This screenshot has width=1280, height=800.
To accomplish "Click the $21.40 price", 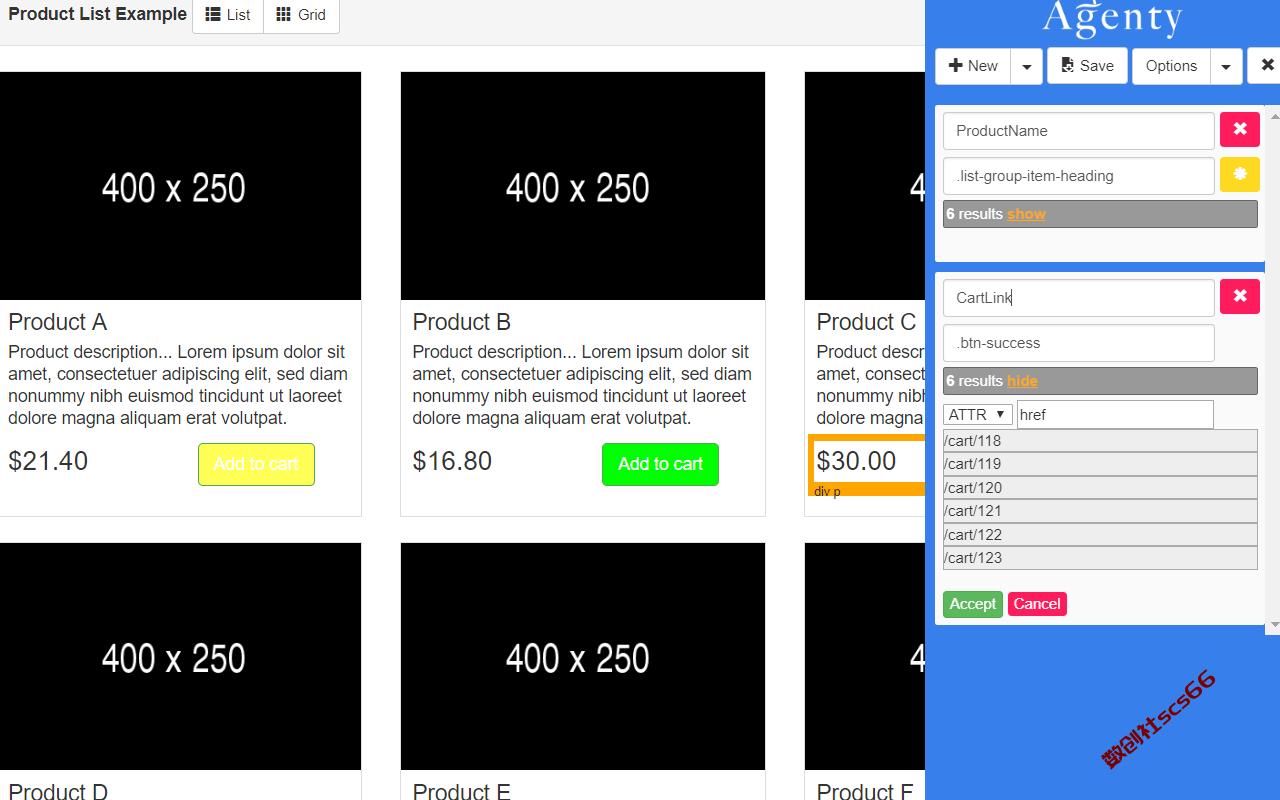I will (x=48, y=461).
